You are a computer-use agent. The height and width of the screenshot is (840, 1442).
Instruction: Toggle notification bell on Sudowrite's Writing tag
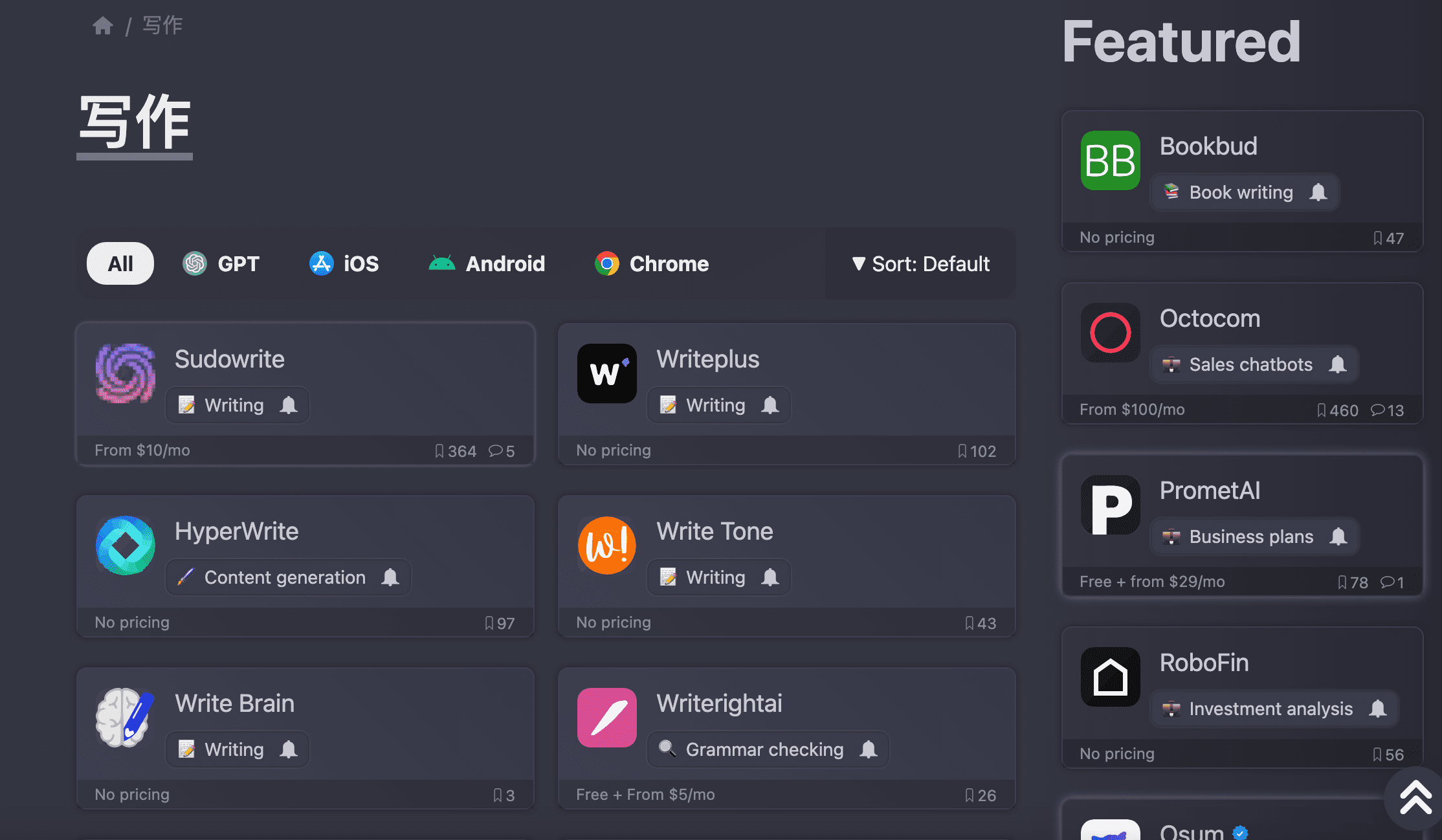click(289, 405)
